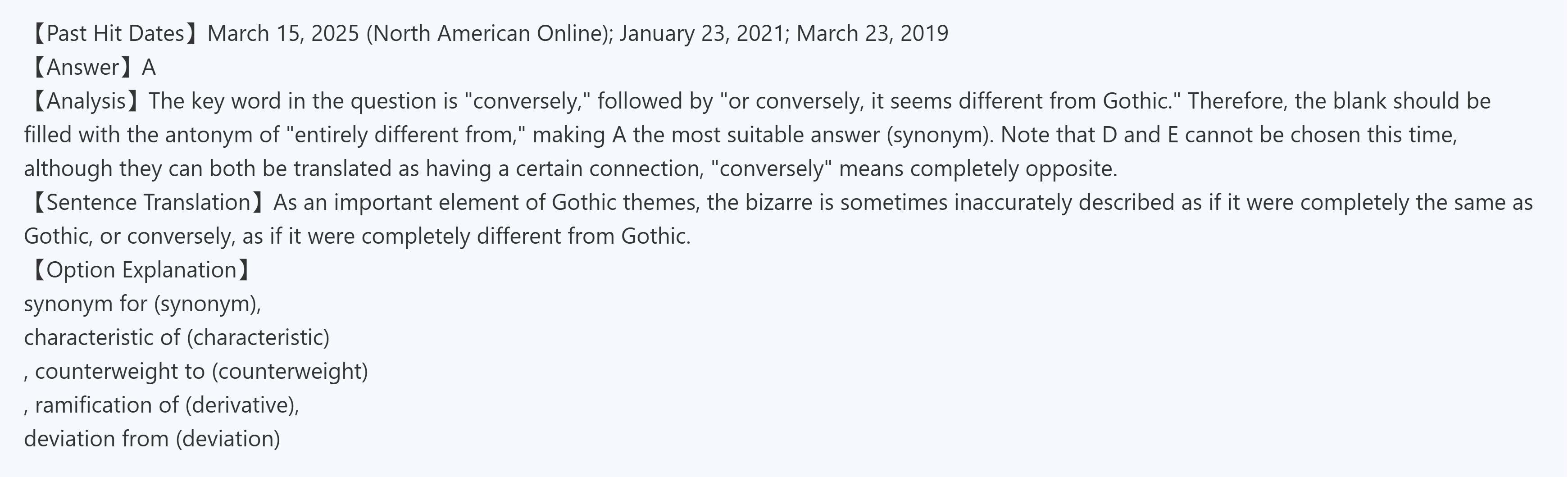Viewport: 1568px width, 477px height.
Task: Click the Analysis heading label
Action: 86,101
